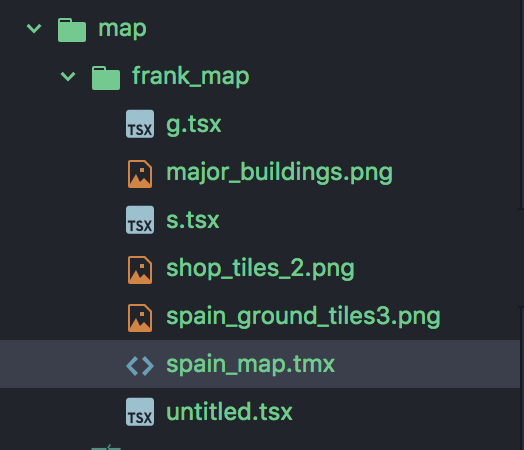Image resolution: width=524 pixels, height=450 pixels.
Task: Click the TSX icon beside untitled.tsx
Action: [140, 412]
